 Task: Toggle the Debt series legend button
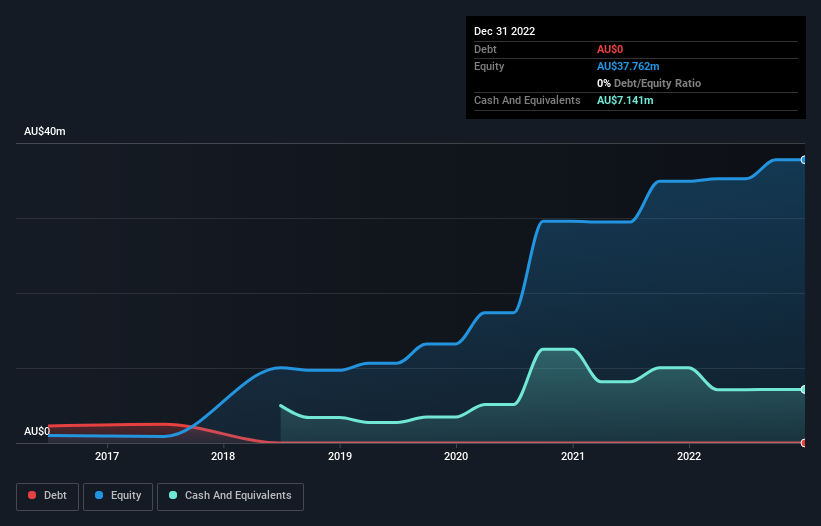pyautogui.click(x=47, y=496)
